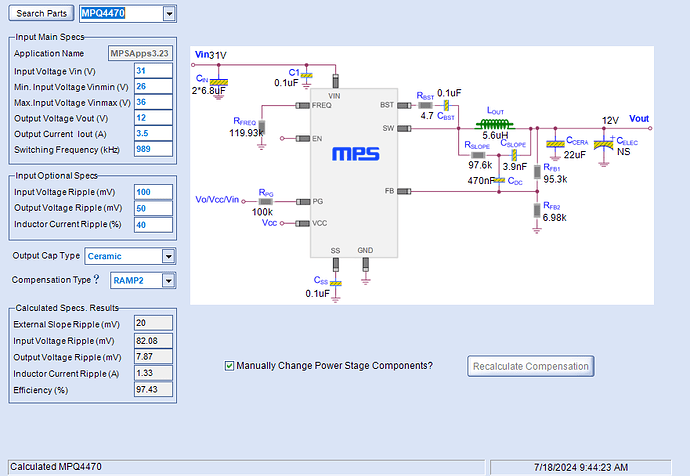Viewport: 690px width, 476px height.
Task: Click the CSLOPE 3.9nF capacitor symbol
Action: pyautogui.click(x=514, y=155)
